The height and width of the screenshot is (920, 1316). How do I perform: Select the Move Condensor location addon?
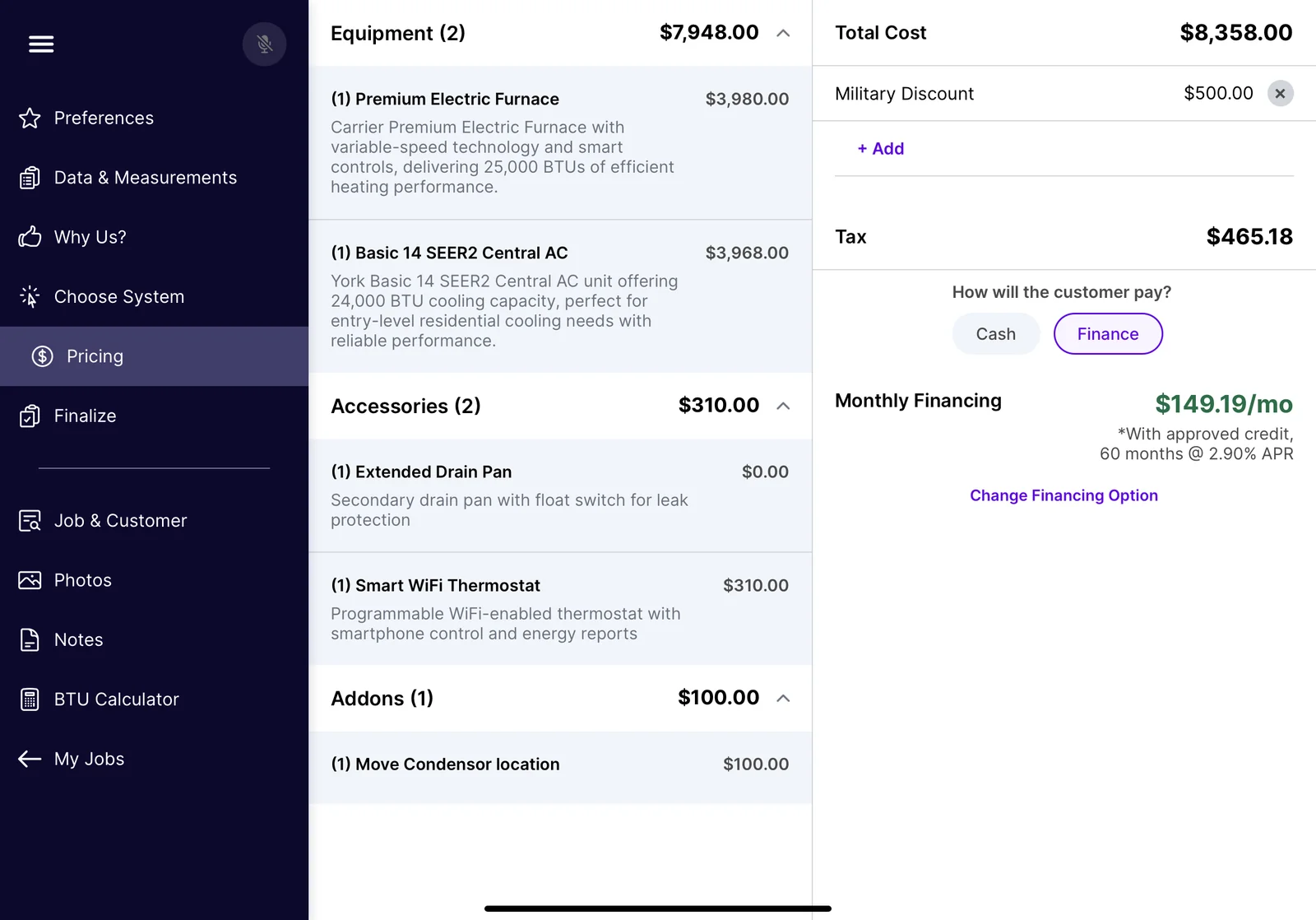[560, 767]
